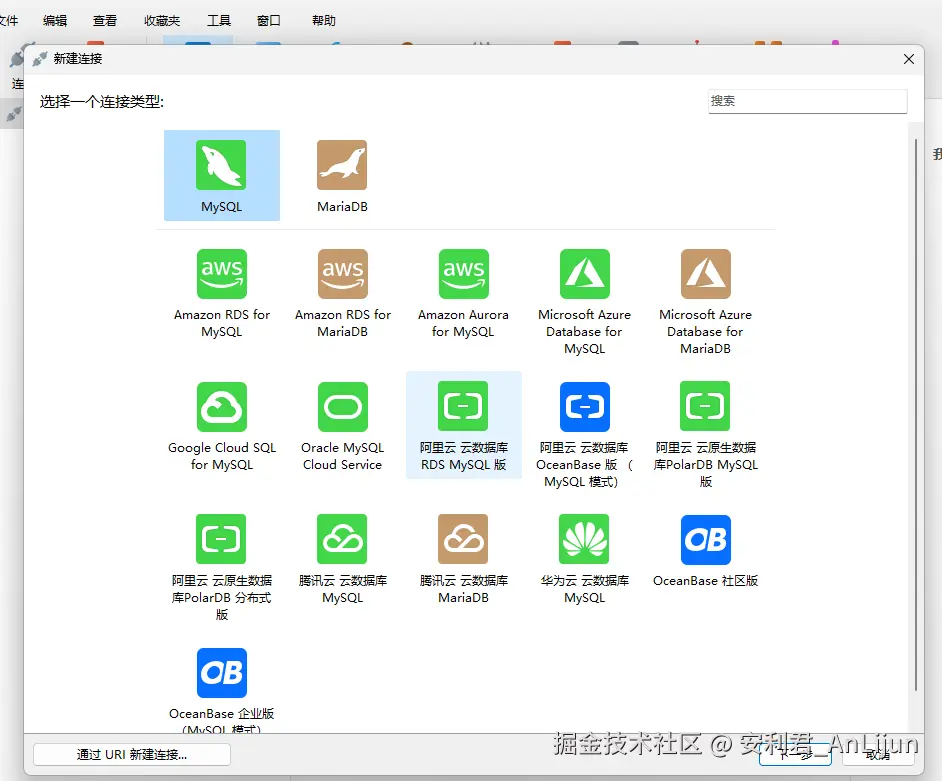Click the 'MariaDB' label under seal icon
The height and width of the screenshot is (781, 942).
click(x=342, y=207)
